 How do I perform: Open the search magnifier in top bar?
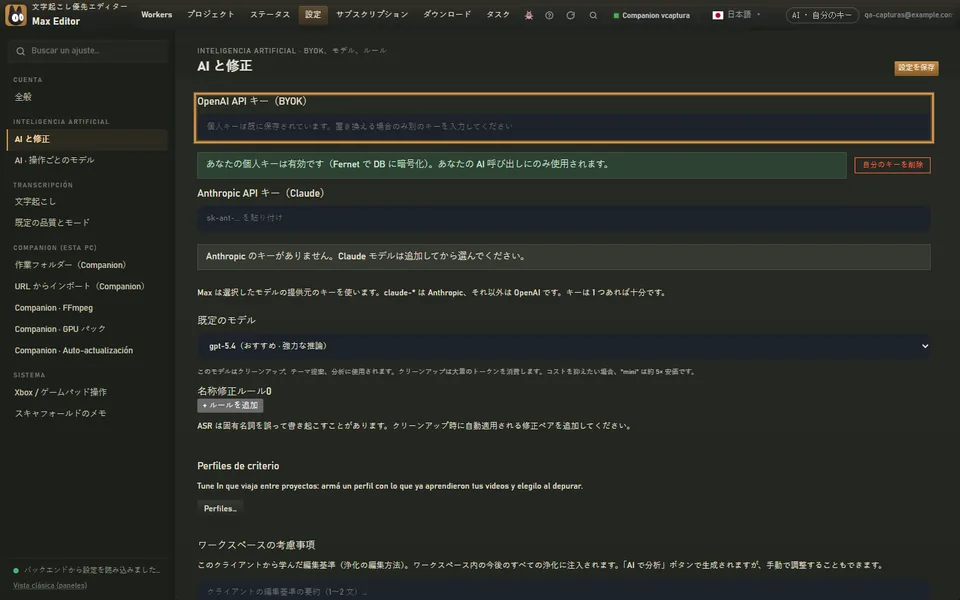pyautogui.click(x=593, y=15)
